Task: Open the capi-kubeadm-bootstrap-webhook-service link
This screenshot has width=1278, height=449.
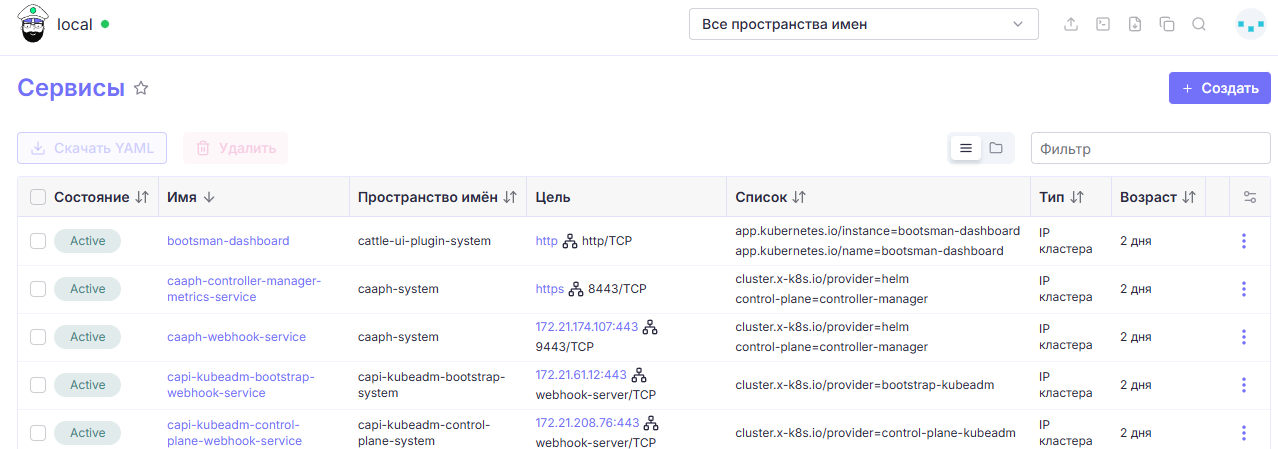Action: [241, 385]
